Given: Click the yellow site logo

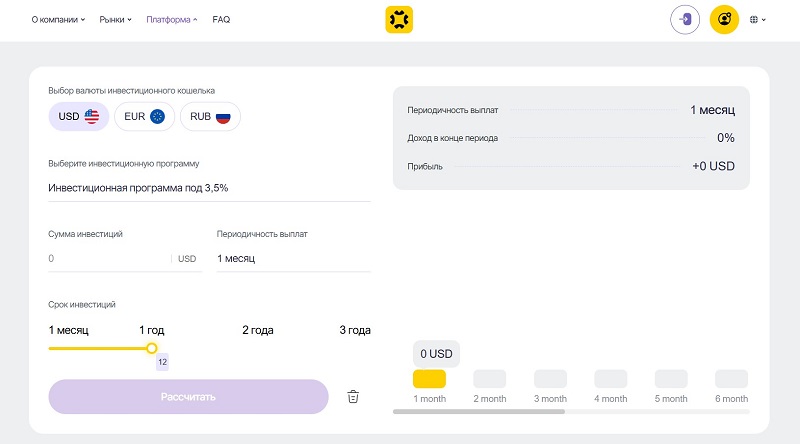Looking at the screenshot, I should tap(399, 19).
